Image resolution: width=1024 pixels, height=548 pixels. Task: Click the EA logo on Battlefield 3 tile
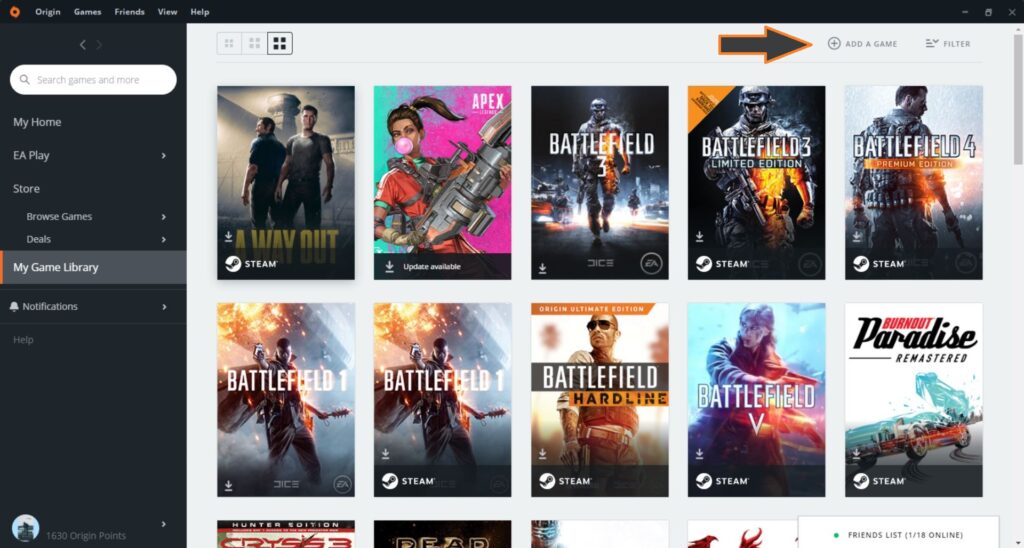point(652,264)
